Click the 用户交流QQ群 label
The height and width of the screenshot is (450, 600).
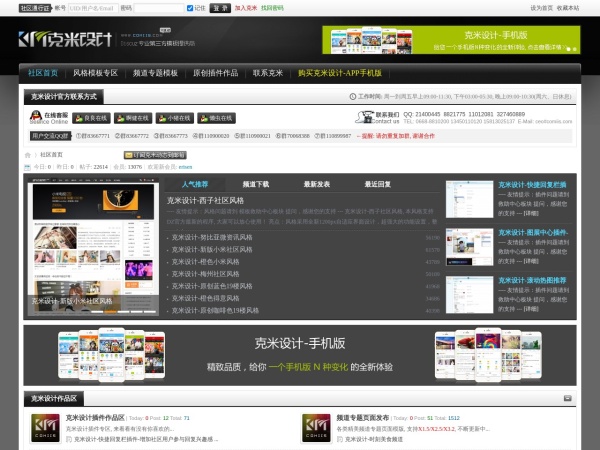click(50, 136)
